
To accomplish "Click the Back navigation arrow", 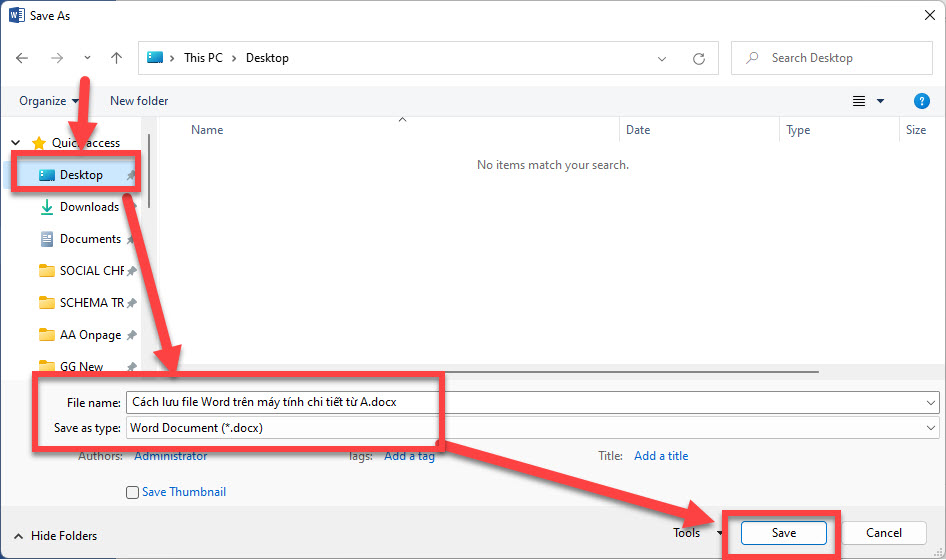I will (x=23, y=58).
